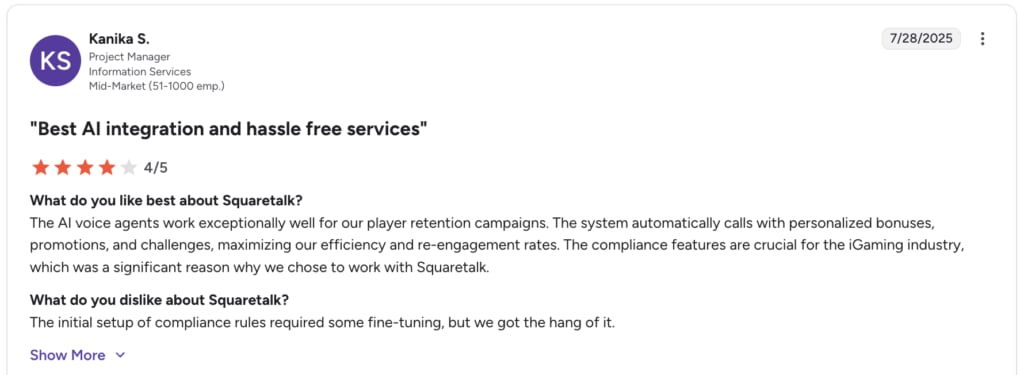Screen dimensions: 1024x375
Task: Click the initial setup compliance rules sentence
Action: pyautogui.click(x=323, y=323)
